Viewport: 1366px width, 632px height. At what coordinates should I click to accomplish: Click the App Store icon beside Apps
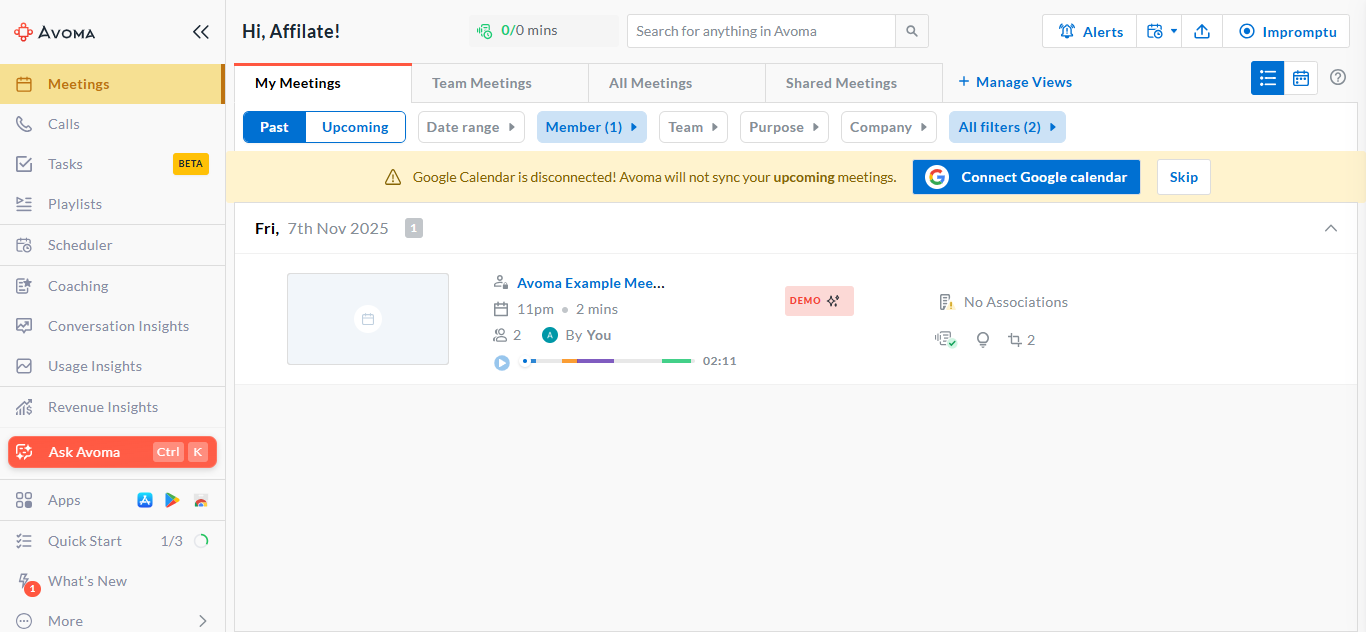coord(145,500)
